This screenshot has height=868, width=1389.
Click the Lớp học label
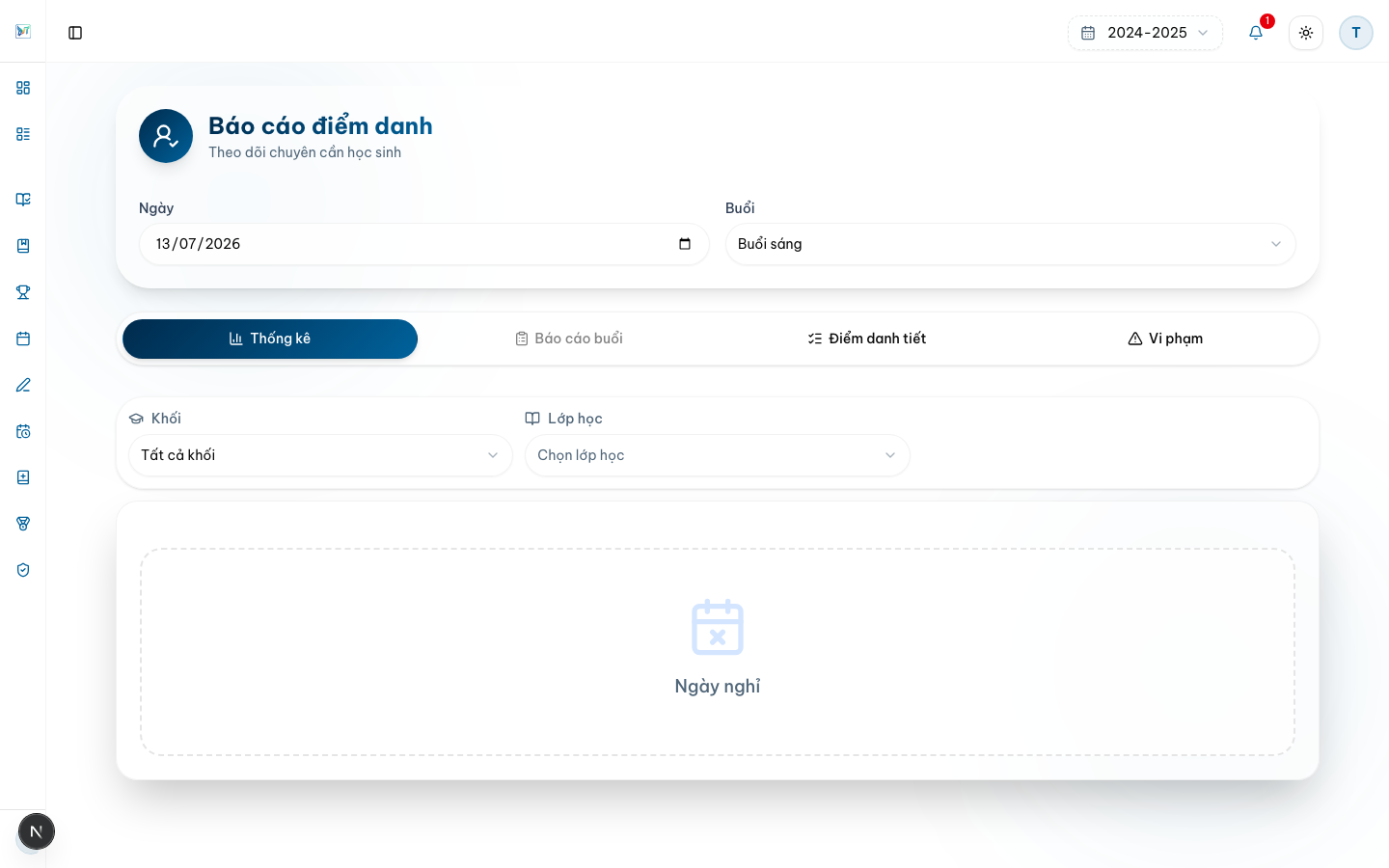click(x=575, y=419)
